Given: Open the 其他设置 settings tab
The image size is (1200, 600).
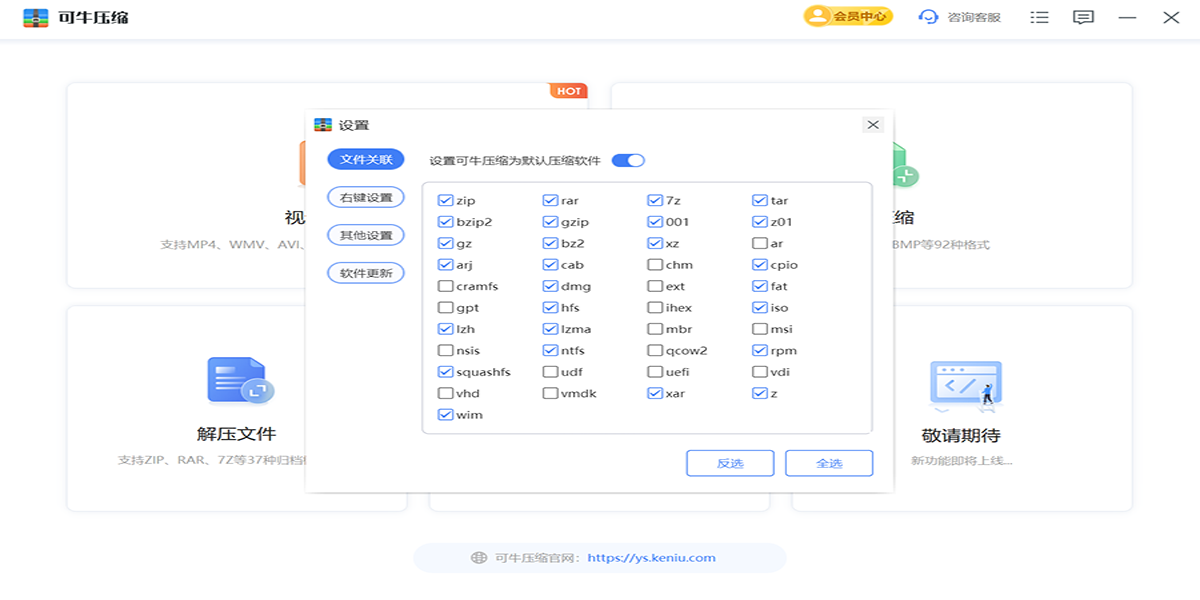Looking at the screenshot, I should point(366,236).
